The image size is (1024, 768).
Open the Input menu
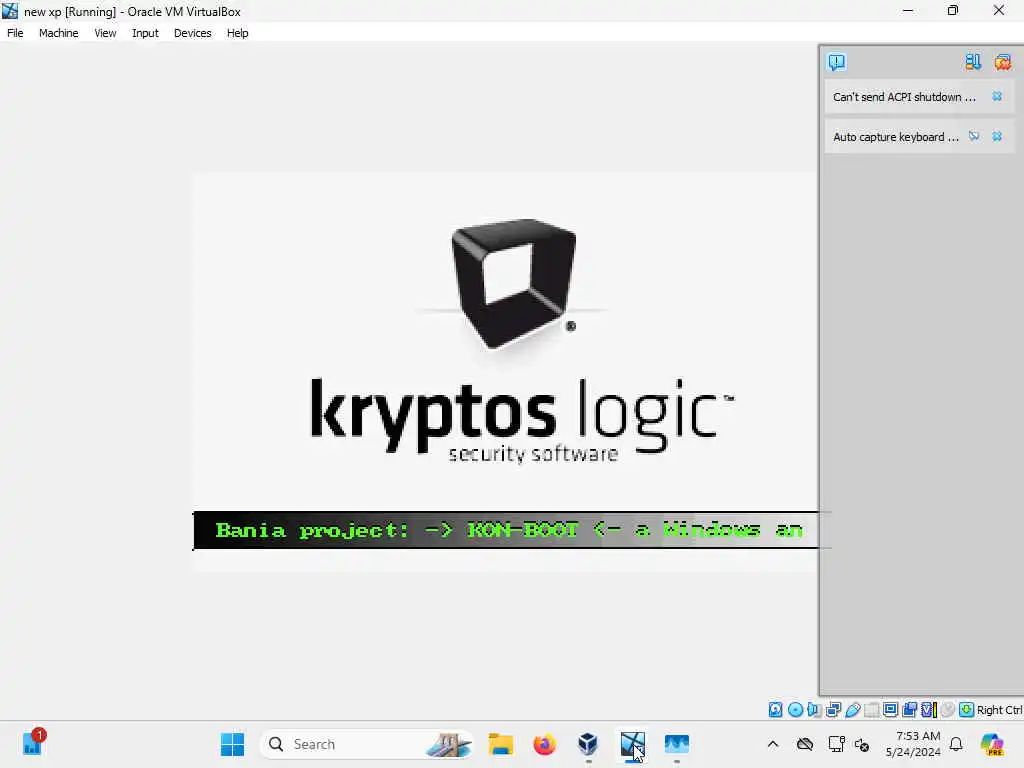(x=145, y=33)
